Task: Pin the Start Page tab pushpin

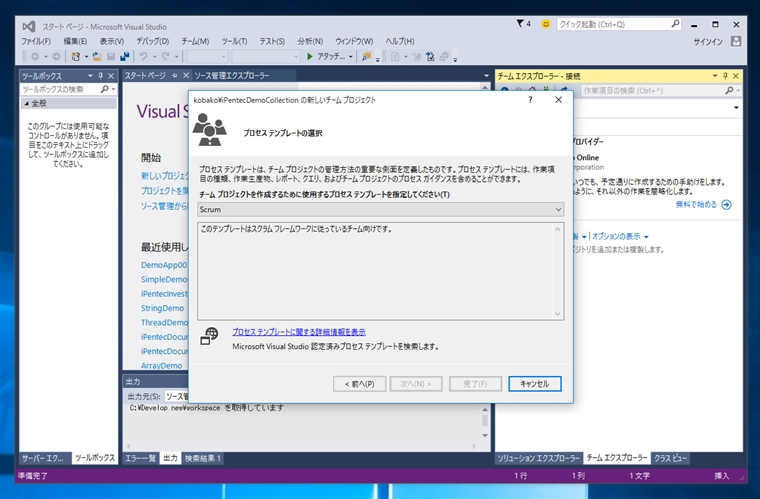Action: click(x=174, y=76)
